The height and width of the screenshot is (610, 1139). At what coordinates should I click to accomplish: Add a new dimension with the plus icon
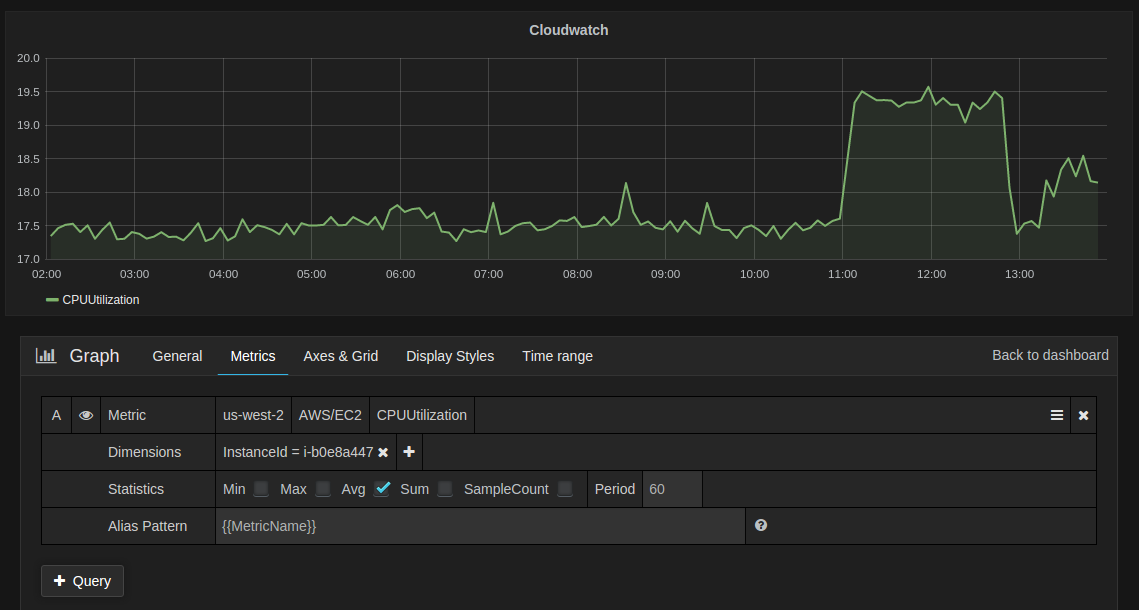click(x=409, y=451)
